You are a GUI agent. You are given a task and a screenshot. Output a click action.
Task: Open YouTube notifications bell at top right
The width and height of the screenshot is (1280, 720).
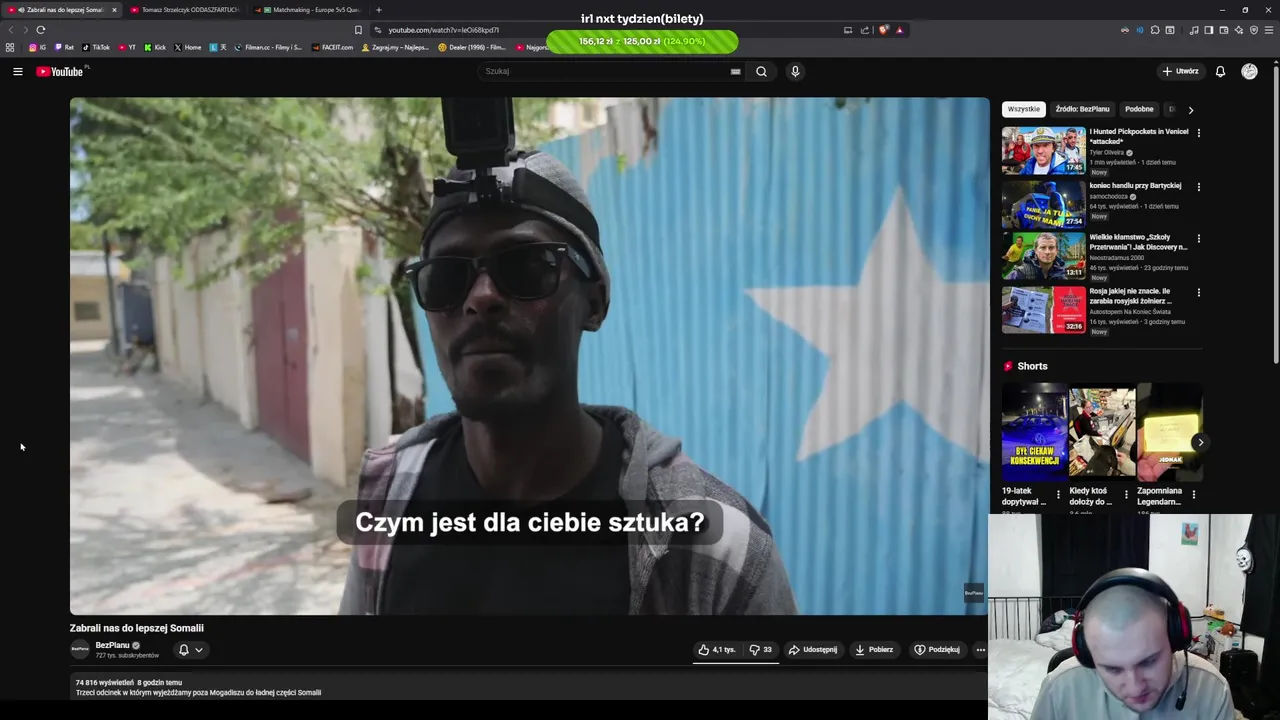pos(1220,71)
